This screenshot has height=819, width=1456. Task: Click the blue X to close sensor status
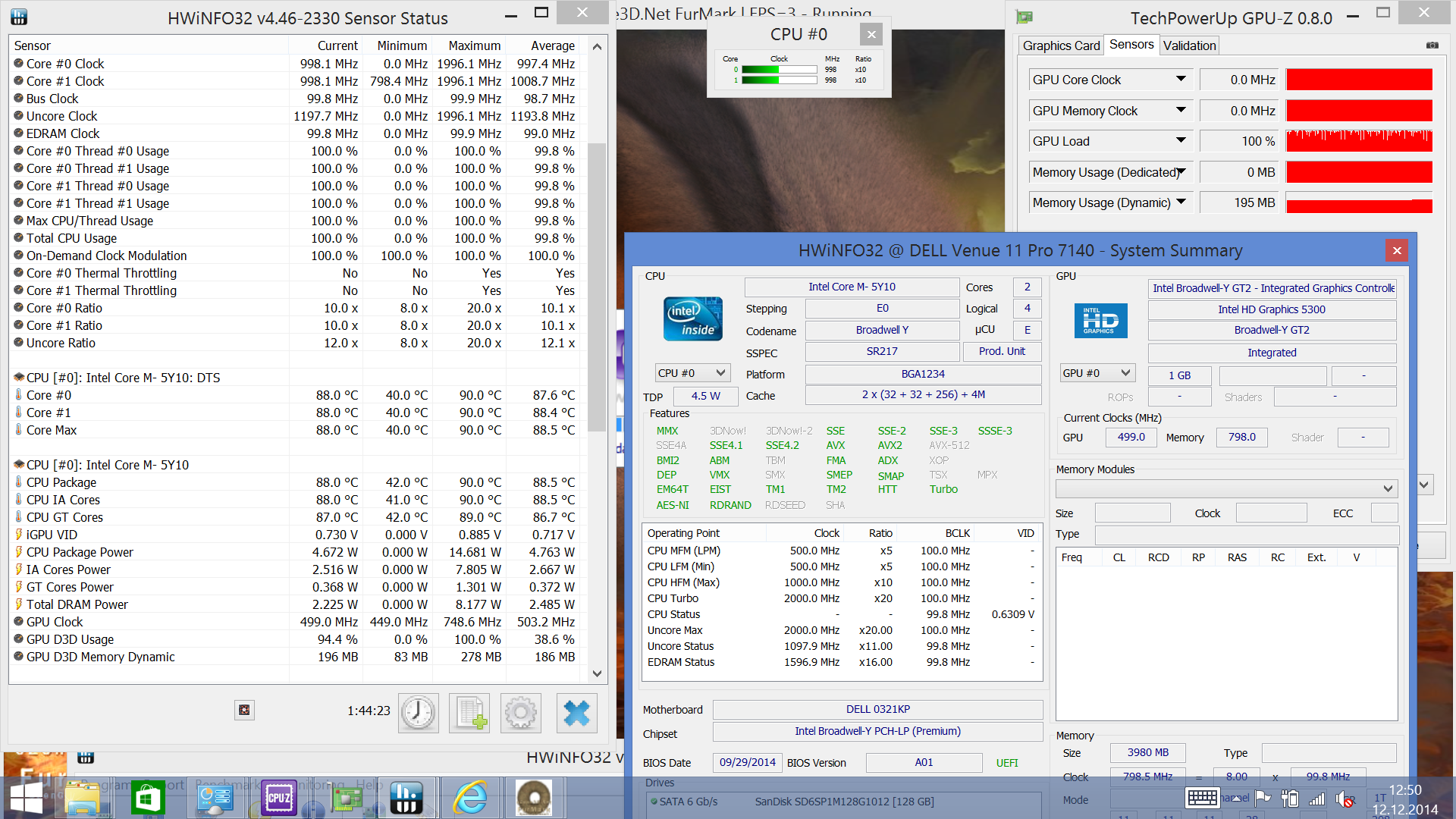coord(576,713)
